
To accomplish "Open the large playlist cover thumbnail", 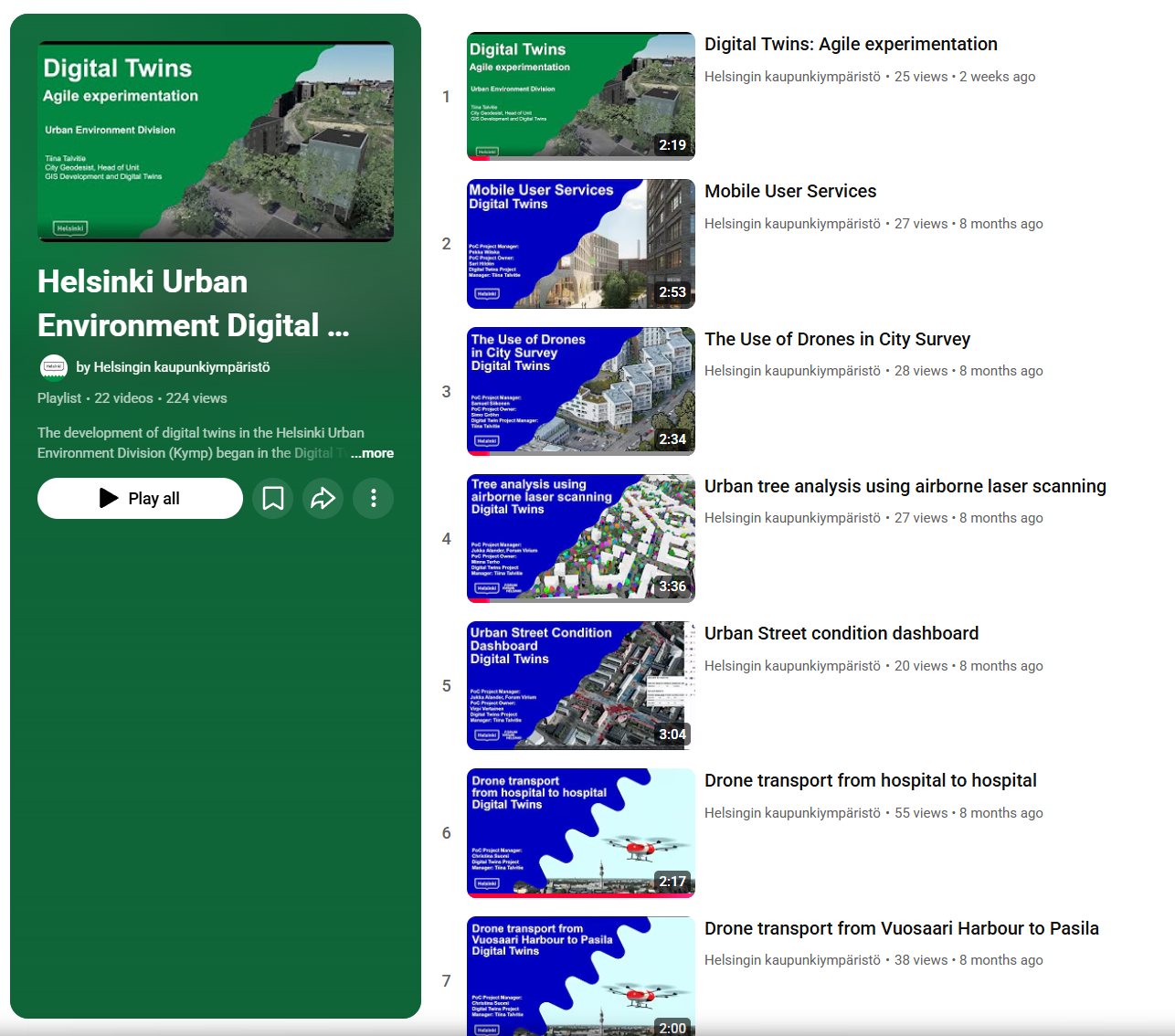I will [216, 142].
